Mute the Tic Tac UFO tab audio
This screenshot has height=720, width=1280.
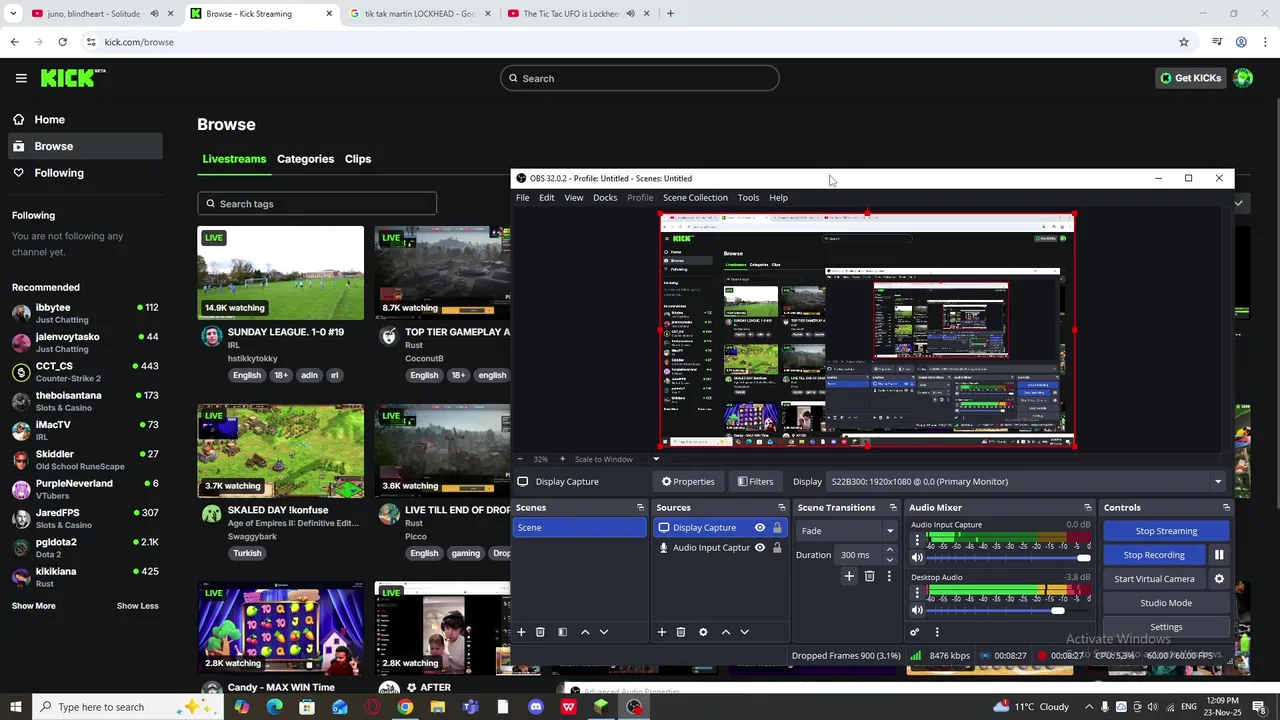[630, 14]
